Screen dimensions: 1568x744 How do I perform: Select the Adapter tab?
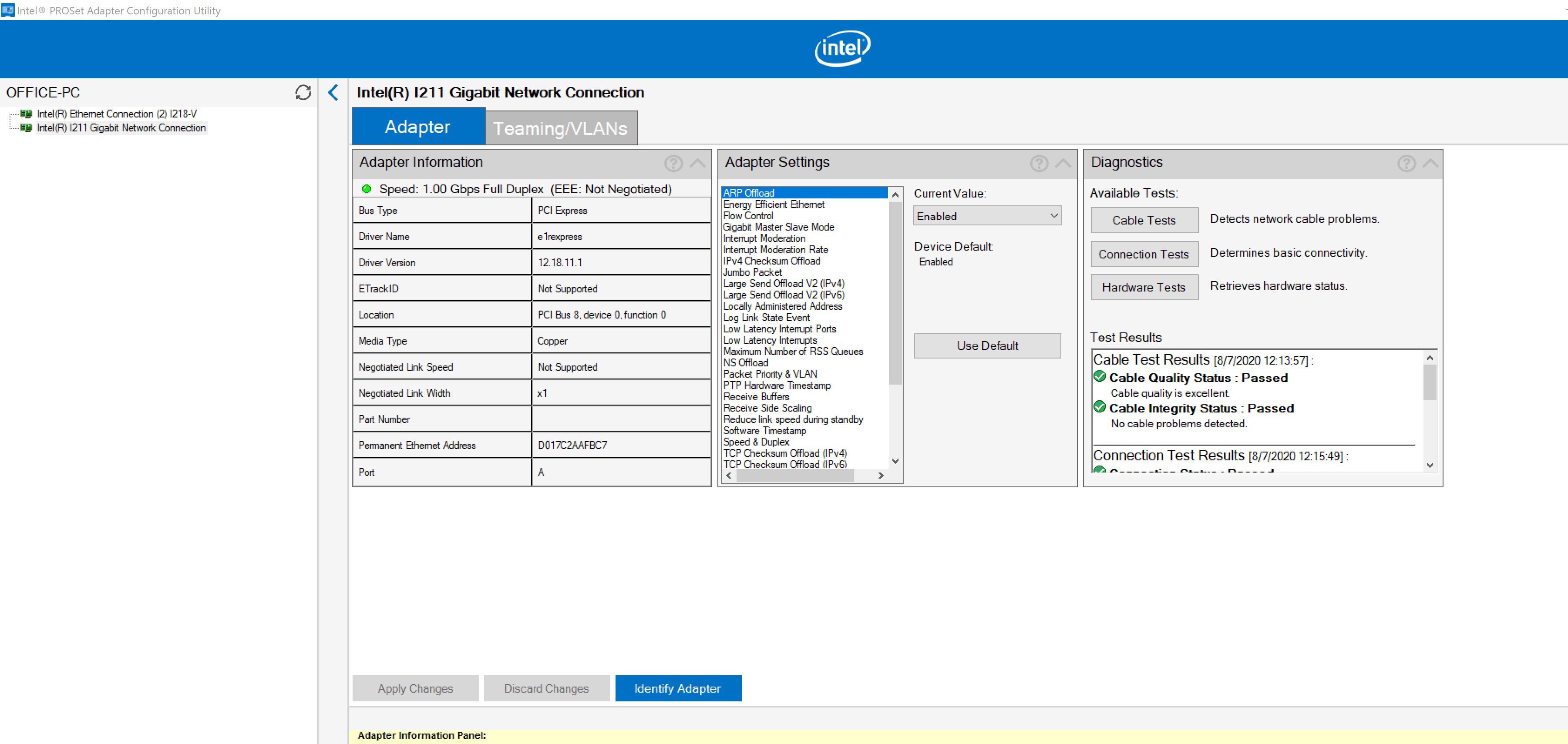tap(417, 127)
